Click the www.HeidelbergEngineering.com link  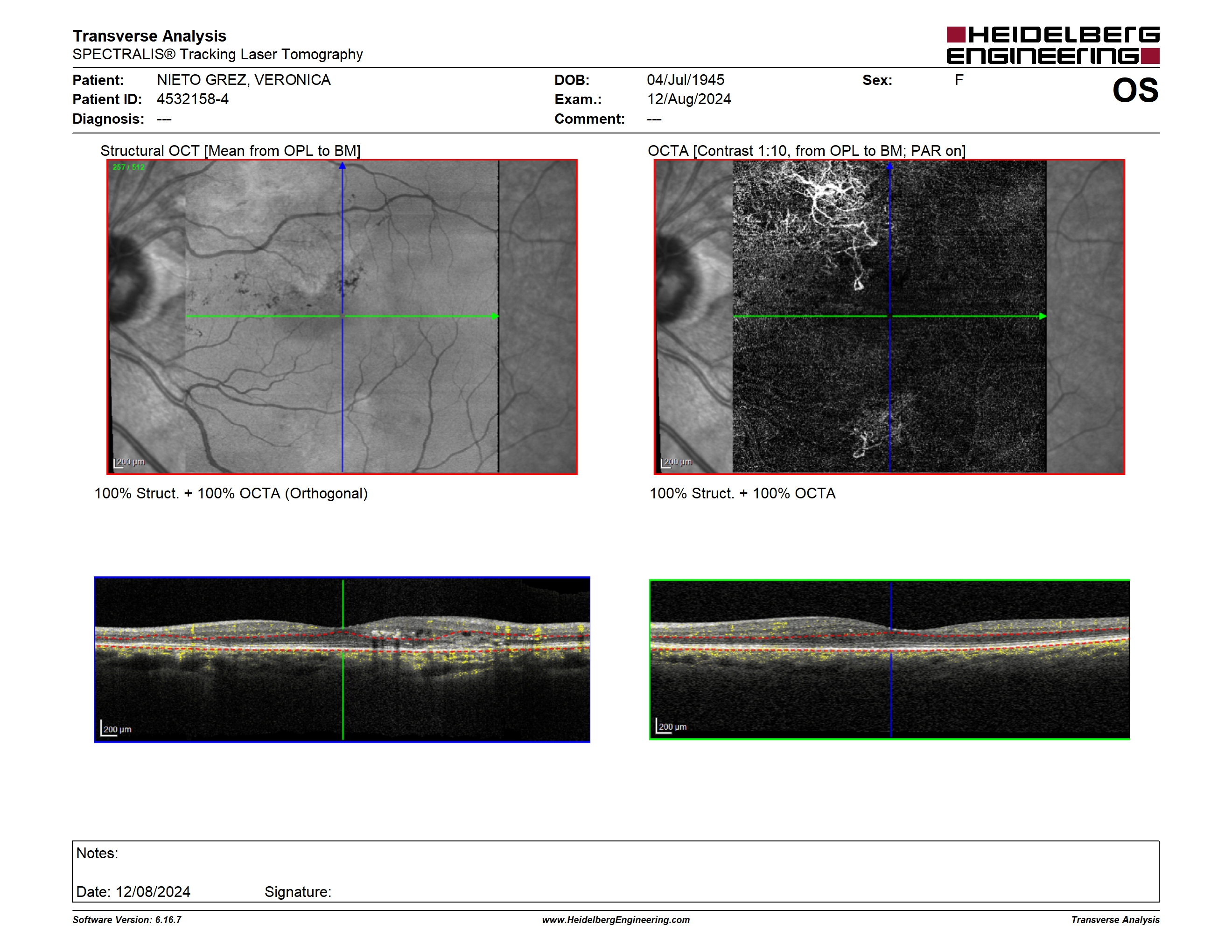(x=616, y=920)
